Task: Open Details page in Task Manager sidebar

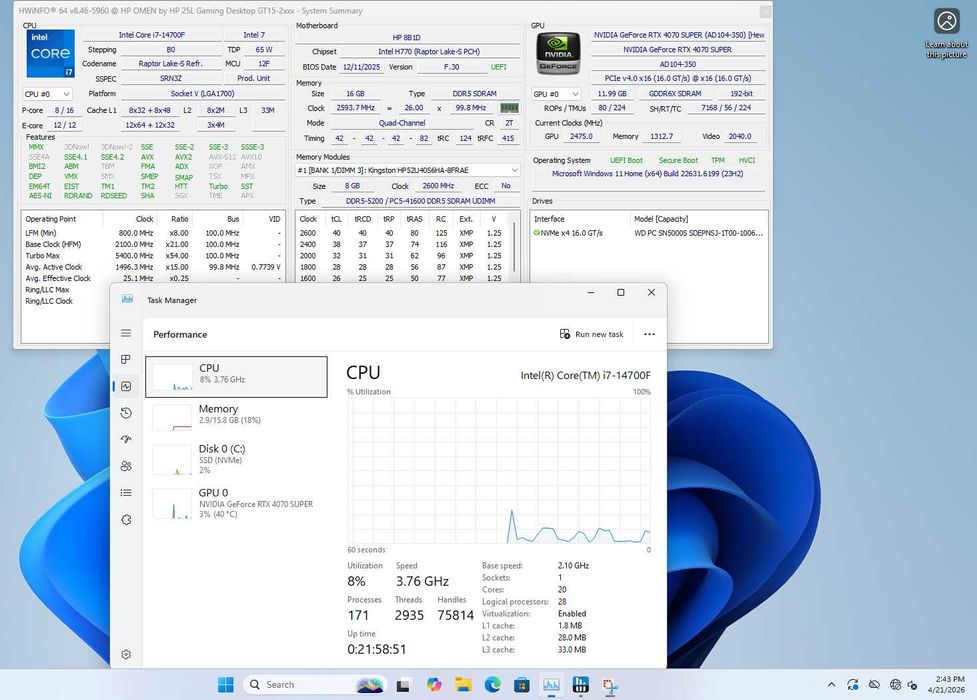Action: [x=126, y=492]
